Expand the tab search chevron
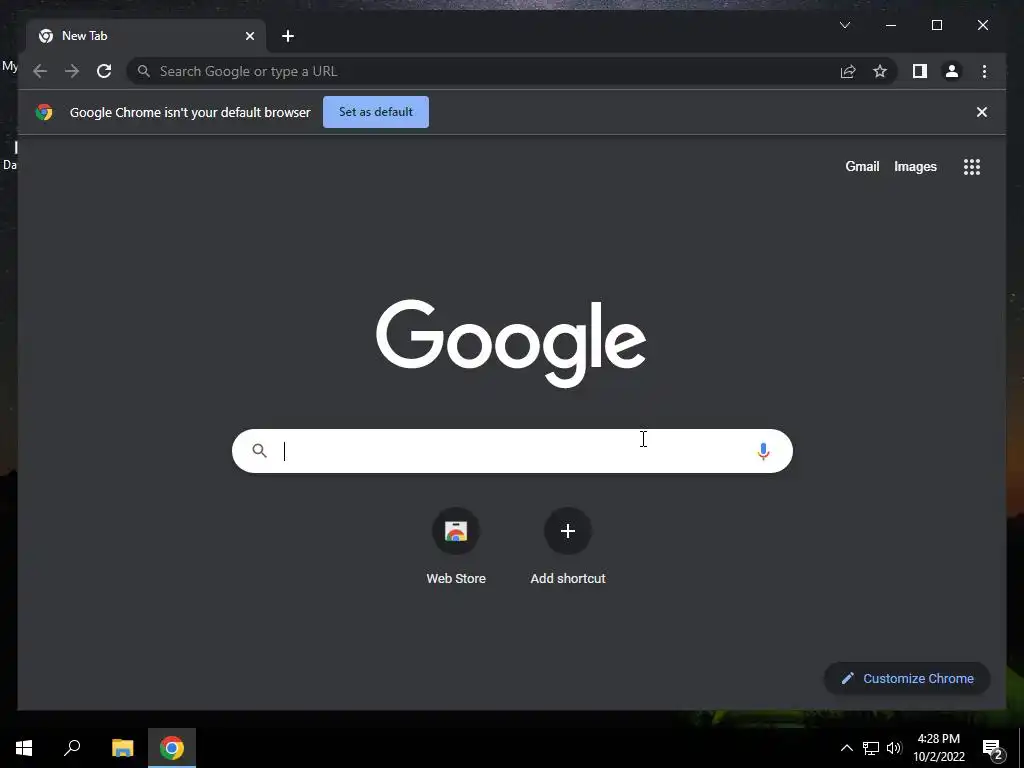This screenshot has height=768, width=1024. [844, 25]
